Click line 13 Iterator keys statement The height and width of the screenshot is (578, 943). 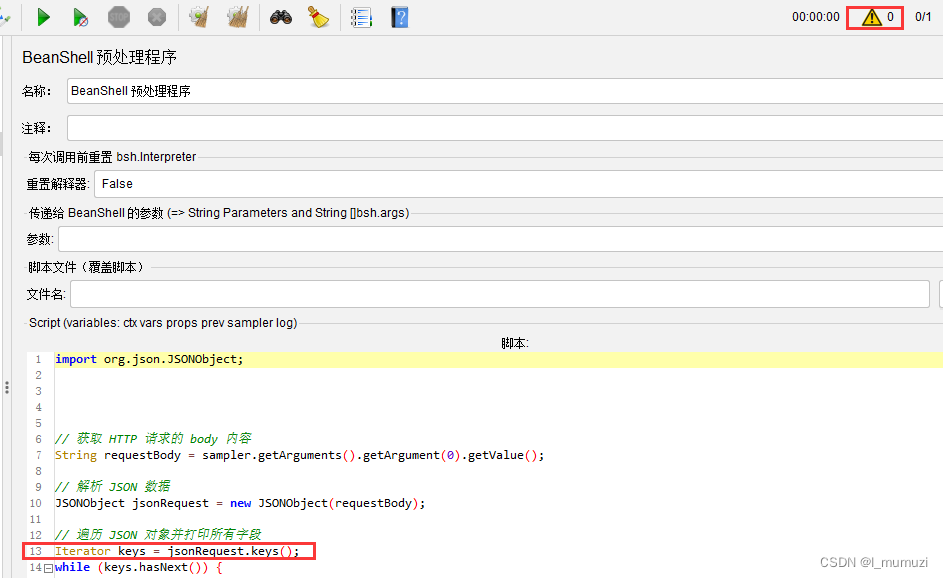click(x=177, y=551)
